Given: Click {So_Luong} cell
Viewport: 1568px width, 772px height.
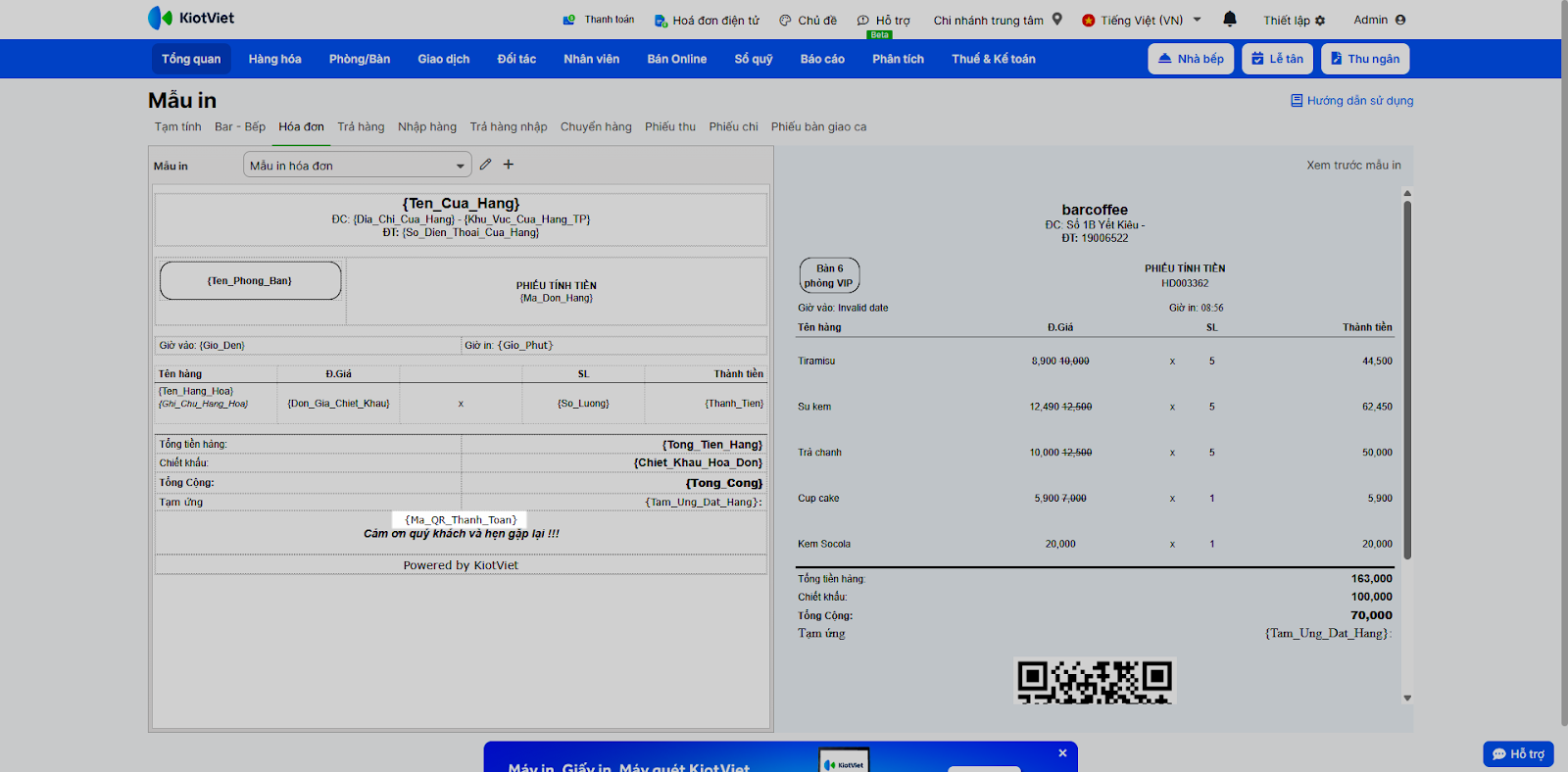Looking at the screenshot, I should point(583,403).
